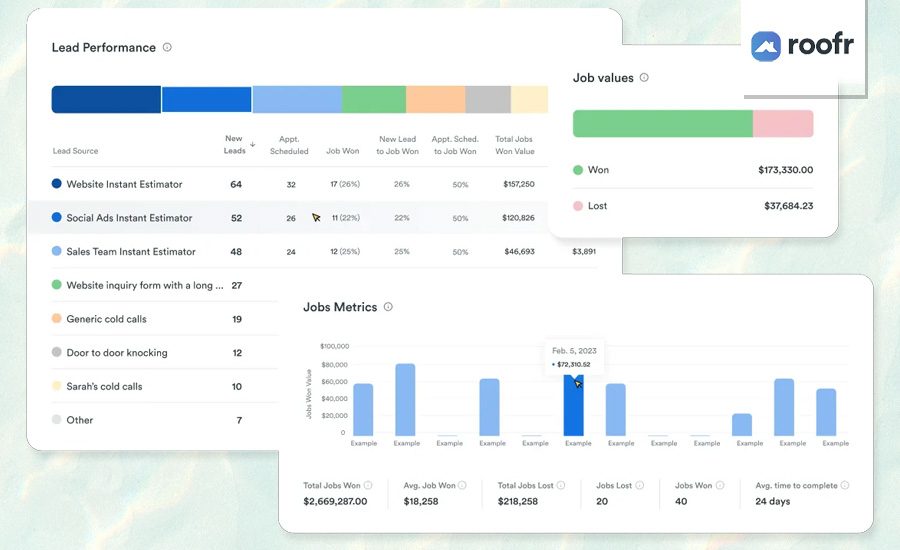The width and height of the screenshot is (900, 550).
Task: Open the info icon for Avg. Job Won
Action: pos(462,485)
